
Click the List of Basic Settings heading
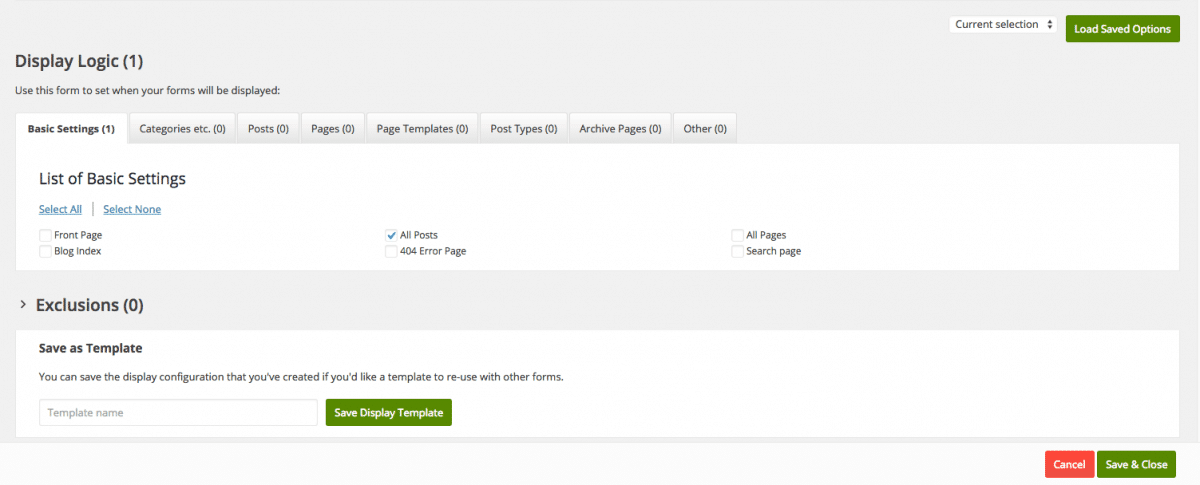click(113, 179)
